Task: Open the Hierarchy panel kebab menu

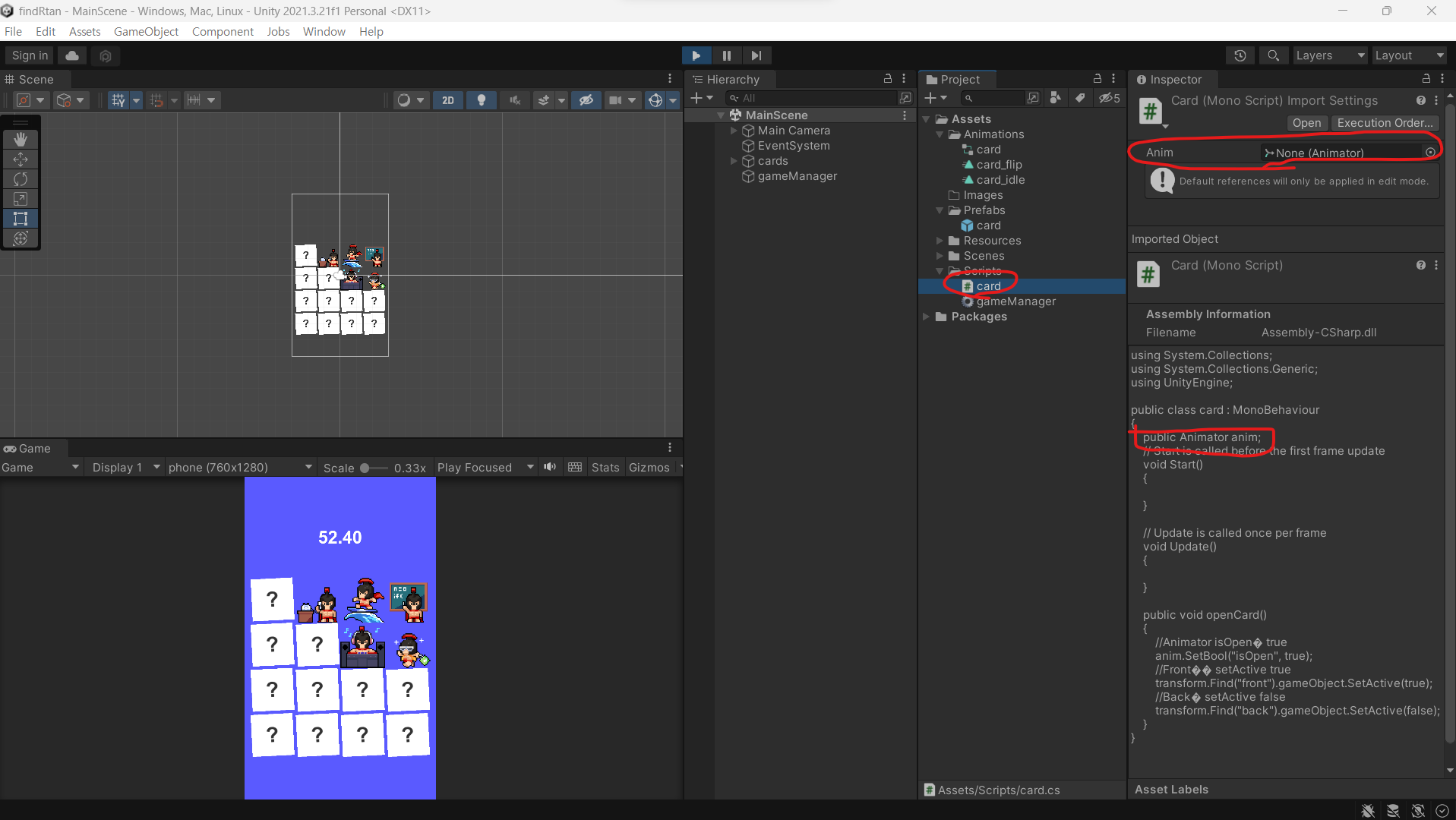Action: tap(904, 79)
